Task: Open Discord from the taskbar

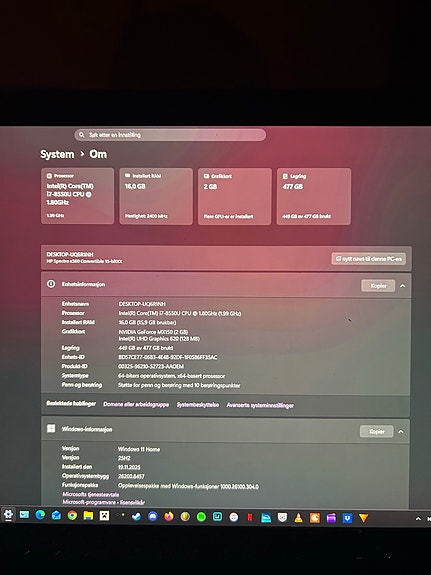Action: click(153, 516)
